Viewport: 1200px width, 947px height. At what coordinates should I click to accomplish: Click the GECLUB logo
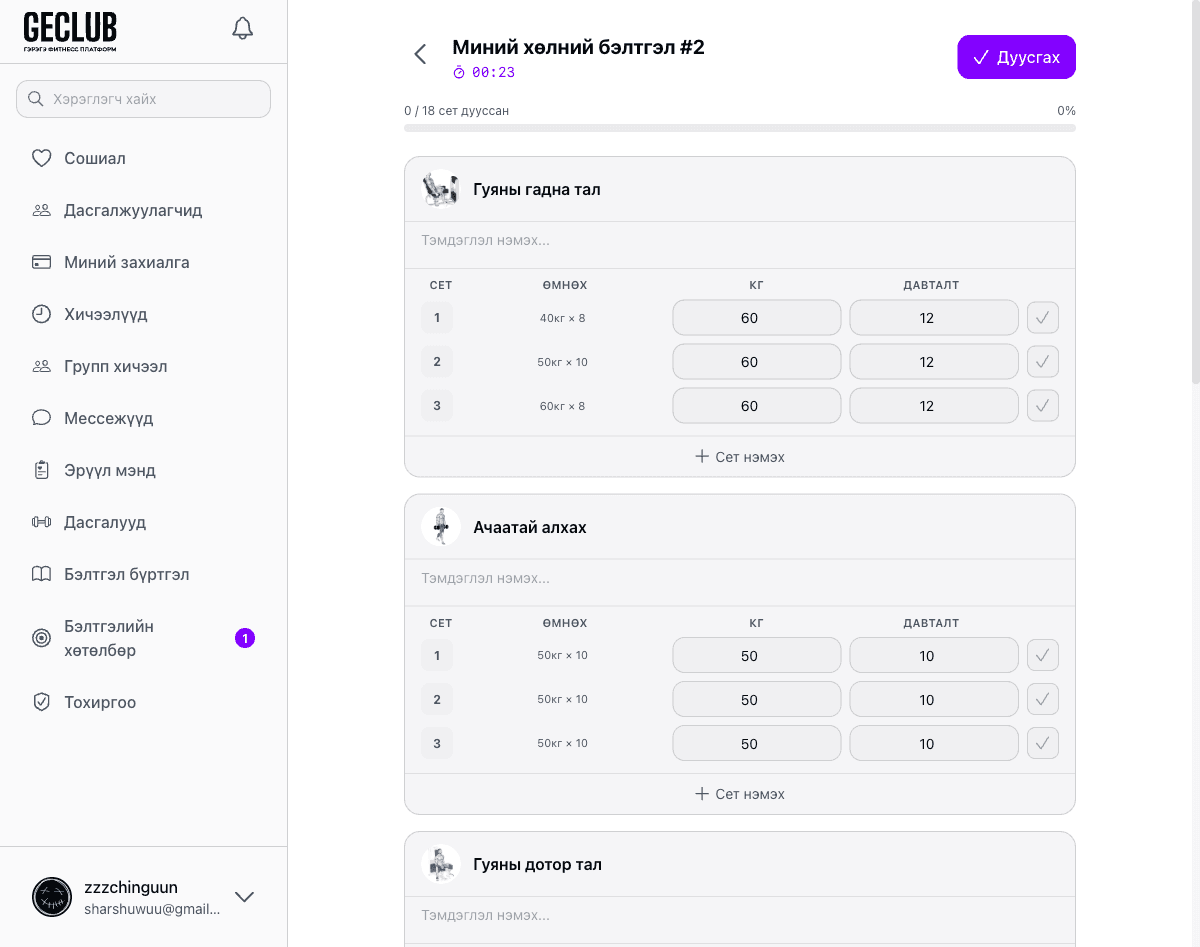[70, 32]
